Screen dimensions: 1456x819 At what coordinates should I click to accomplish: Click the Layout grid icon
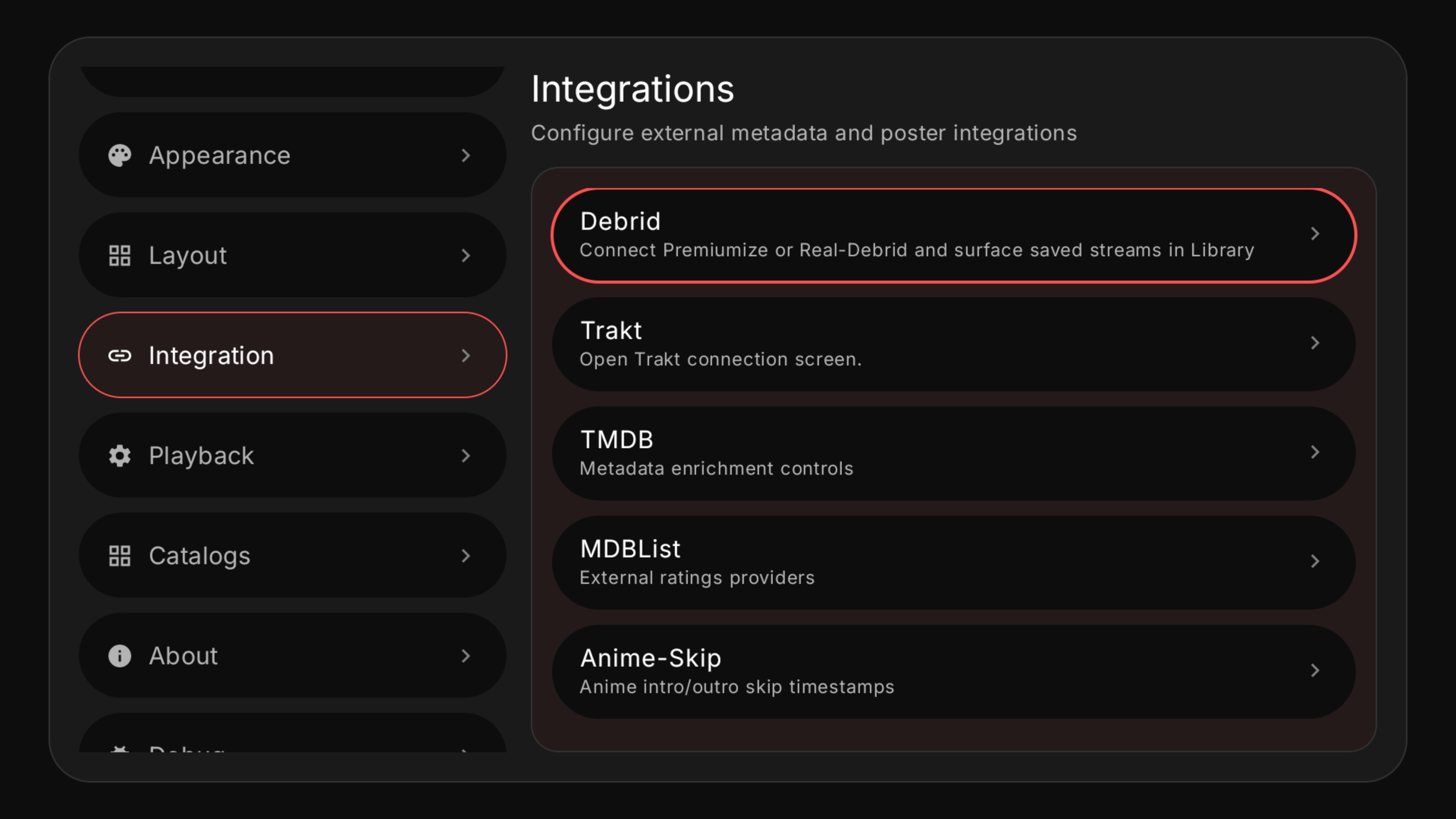[119, 256]
